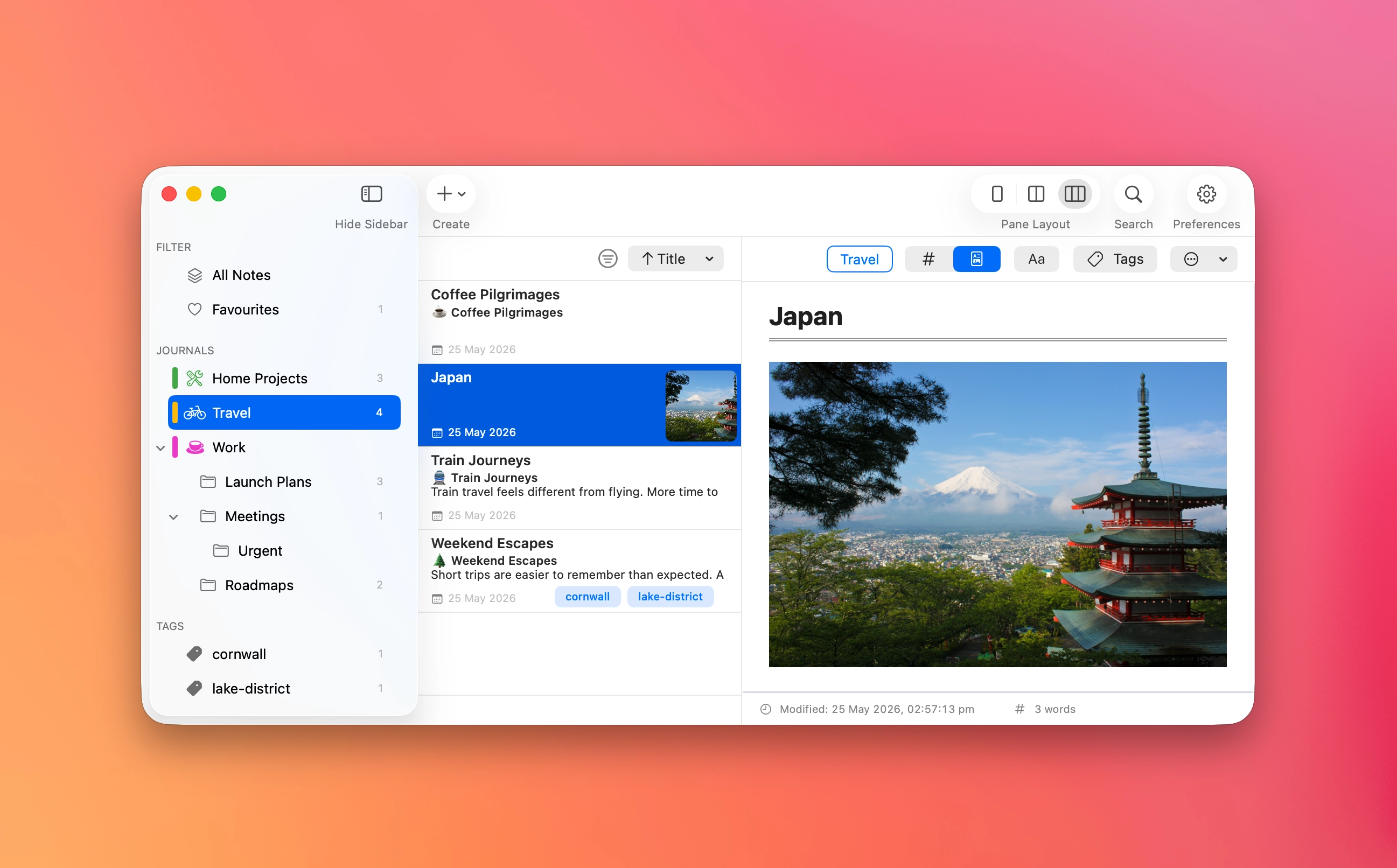Click the yellow Travel colour bar
The width and height of the screenshot is (1397, 868).
[175, 413]
